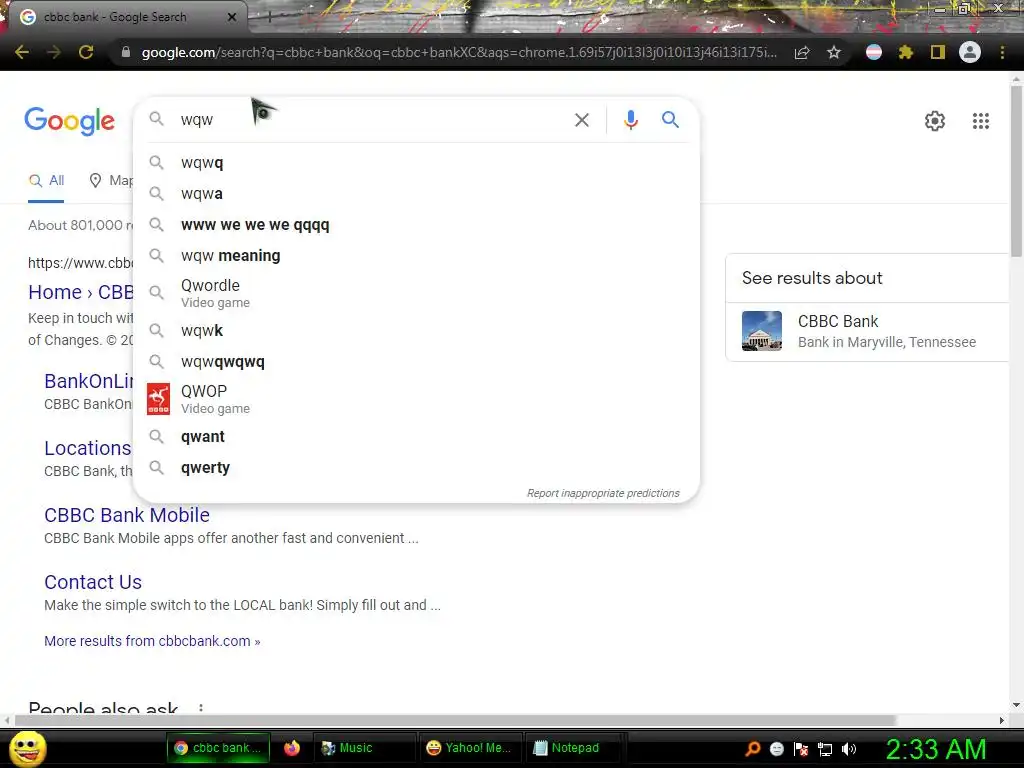Start voice search with the microphone icon

(630, 120)
